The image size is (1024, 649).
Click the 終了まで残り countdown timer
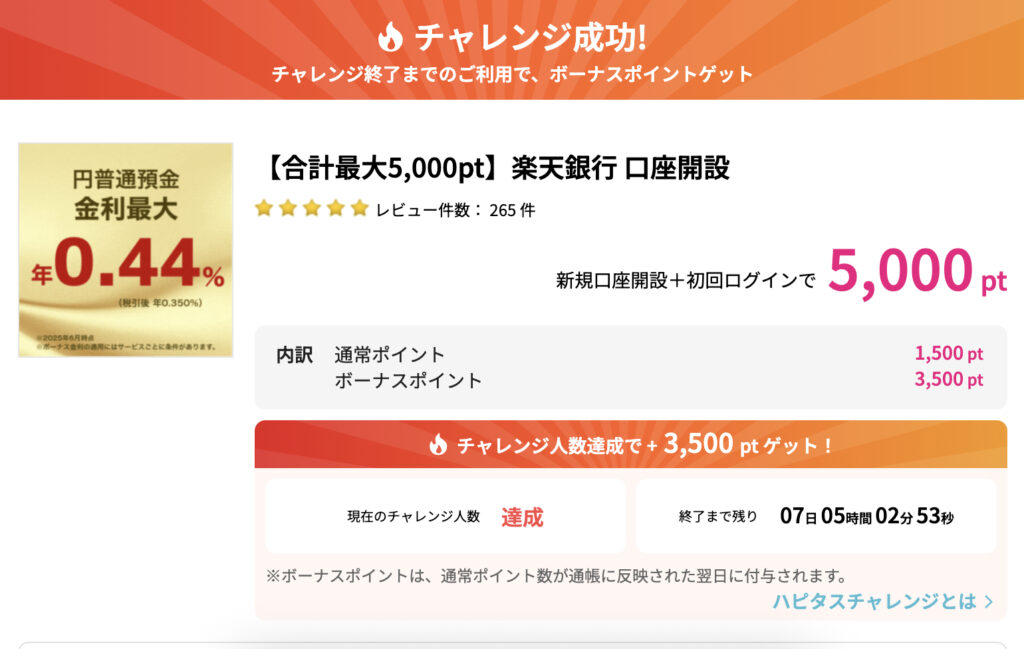click(866, 517)
